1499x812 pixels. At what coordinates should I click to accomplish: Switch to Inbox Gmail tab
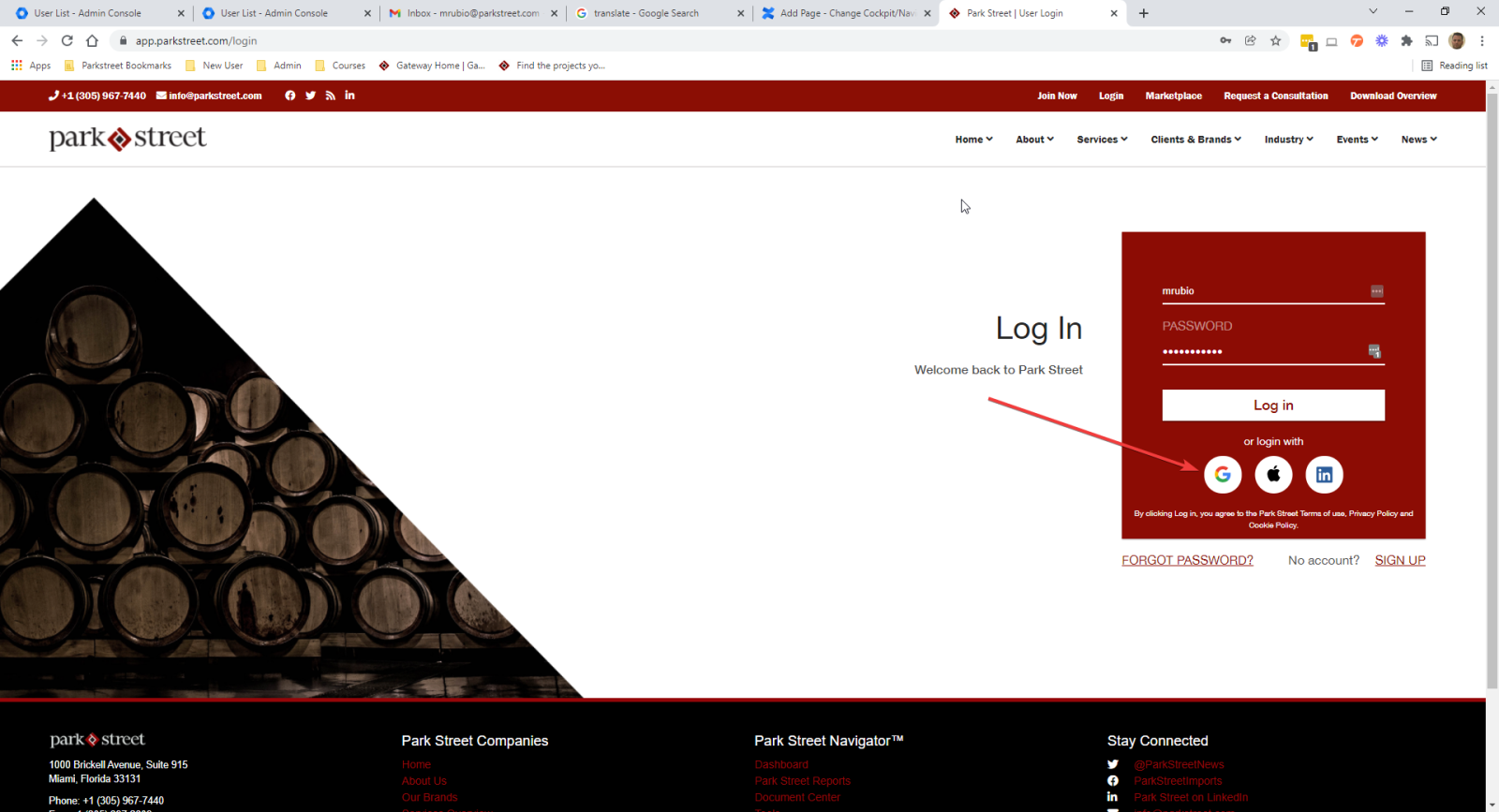pyautogui.click(x=473, y=13)
